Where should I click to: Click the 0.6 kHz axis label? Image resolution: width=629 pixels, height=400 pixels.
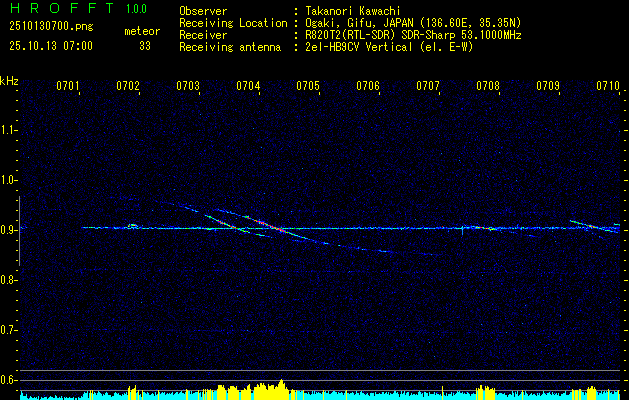[8, 380]
